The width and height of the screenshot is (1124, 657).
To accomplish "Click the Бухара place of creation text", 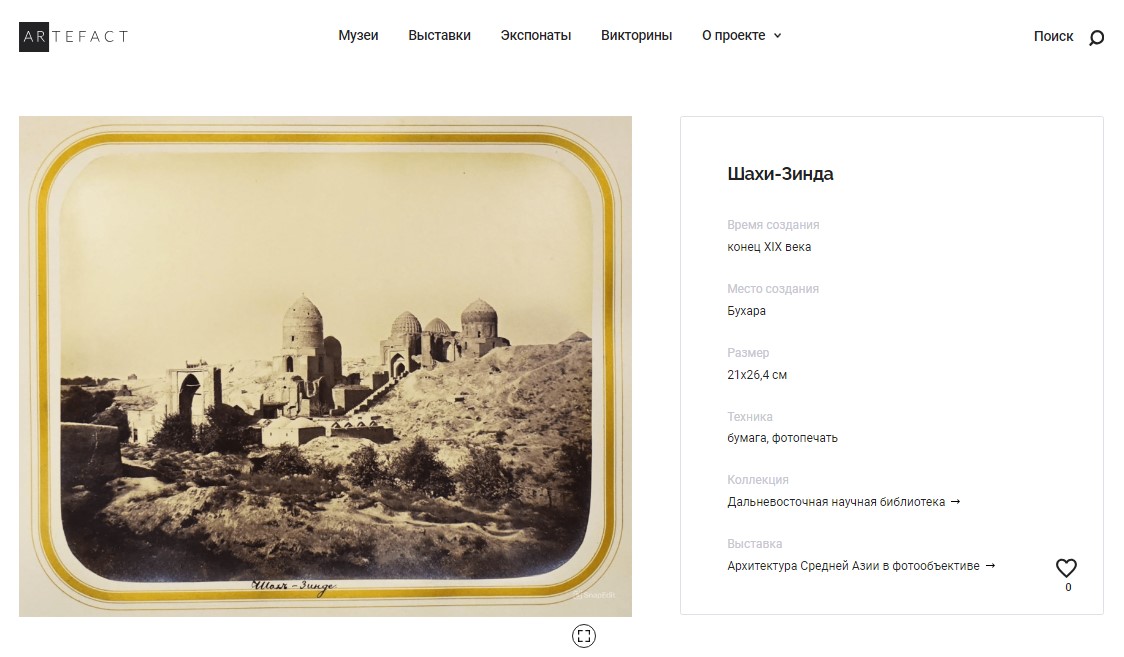I will tap(746, 311).
